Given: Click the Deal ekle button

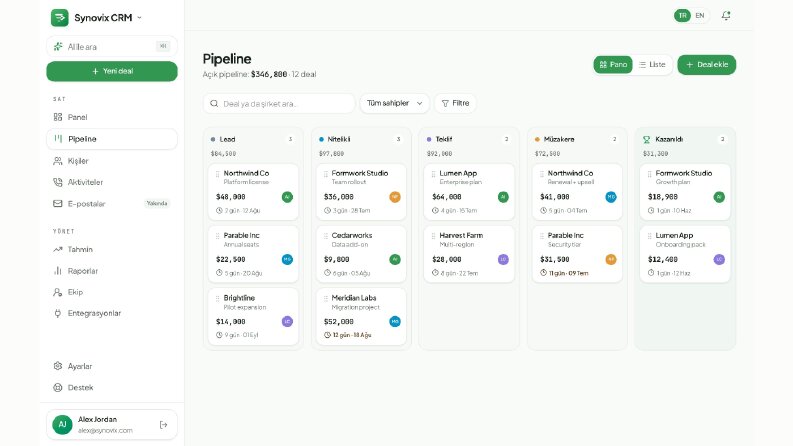Looking at the screenshot, I should 707,65.
